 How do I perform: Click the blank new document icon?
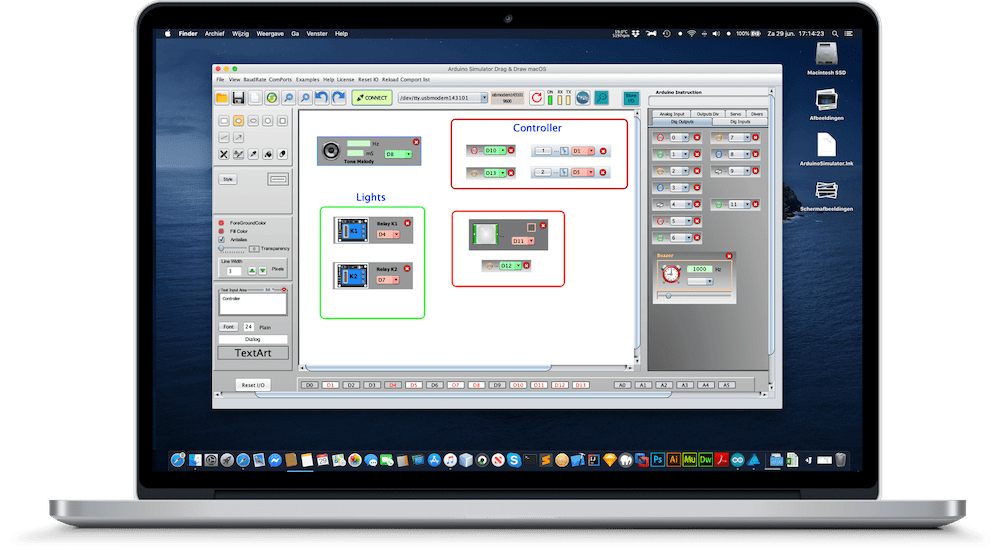pos(255,98)
